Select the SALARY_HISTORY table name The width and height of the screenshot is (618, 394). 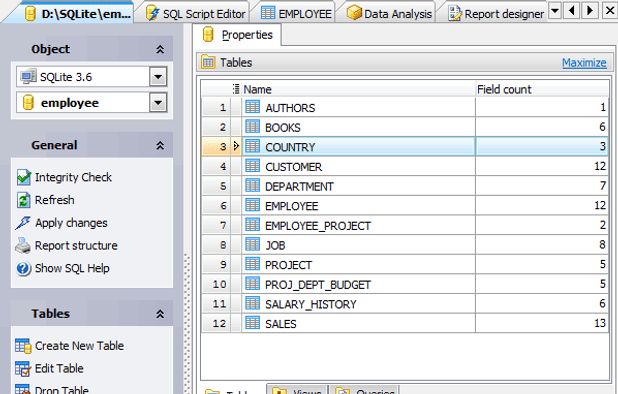[311, 305]
